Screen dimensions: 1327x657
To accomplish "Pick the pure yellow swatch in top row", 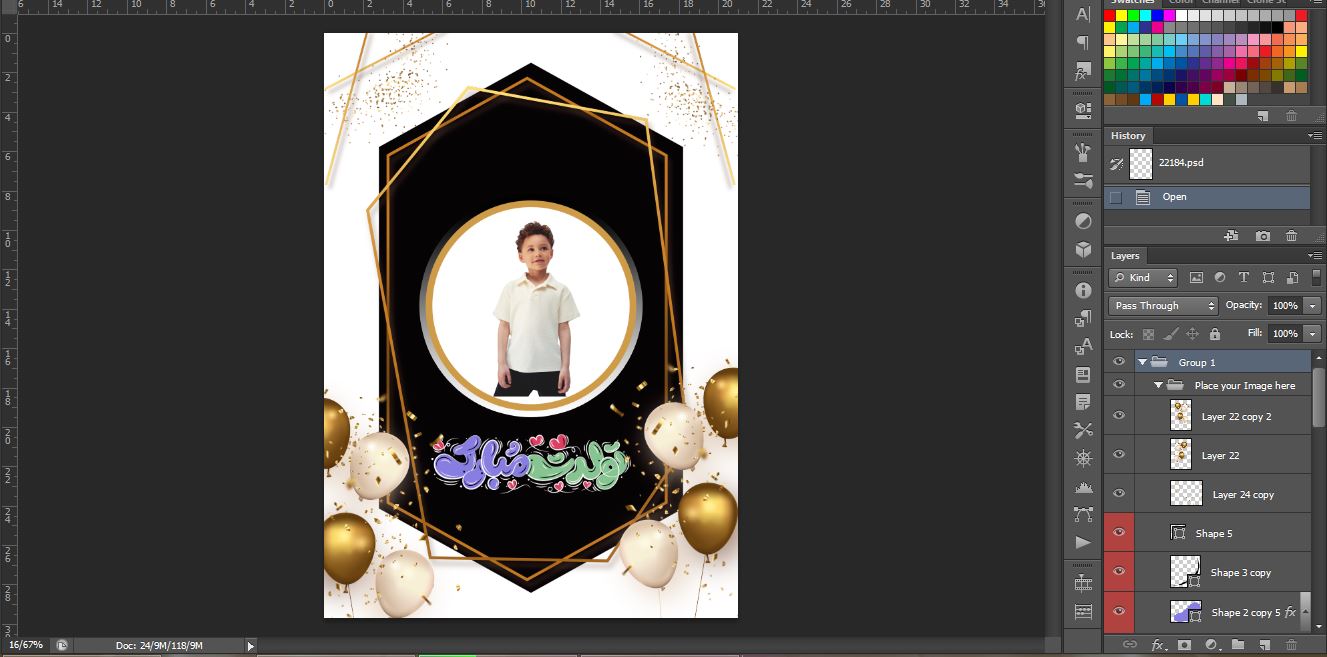I will click(x=1122, y=16).
